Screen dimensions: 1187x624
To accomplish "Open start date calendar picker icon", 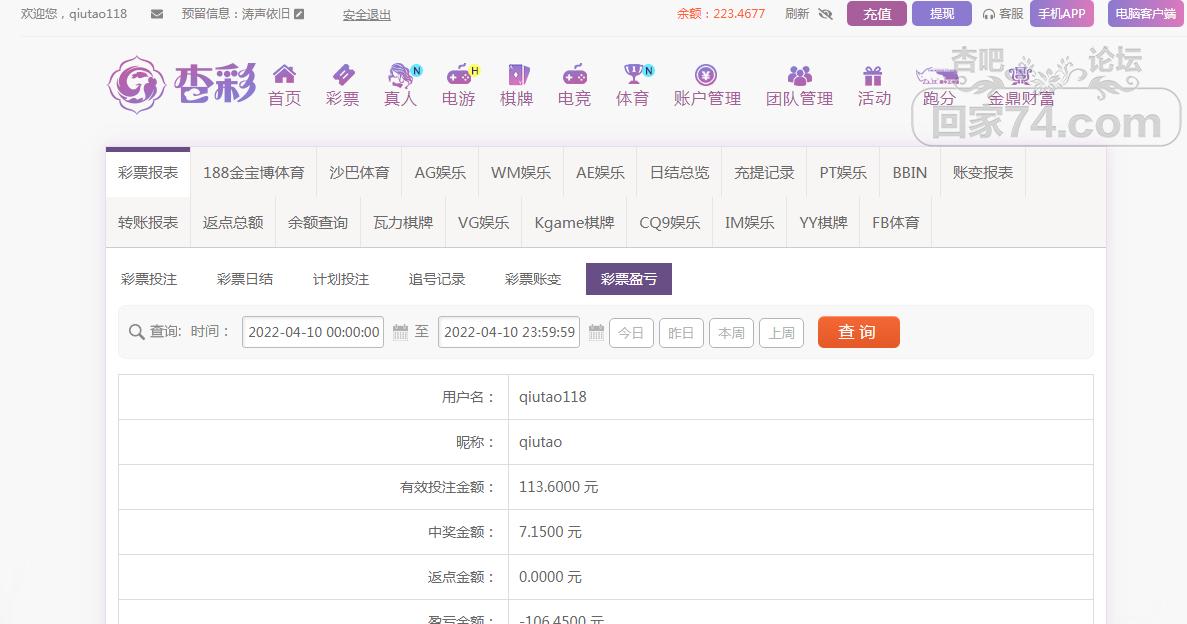I will point(400,332).
